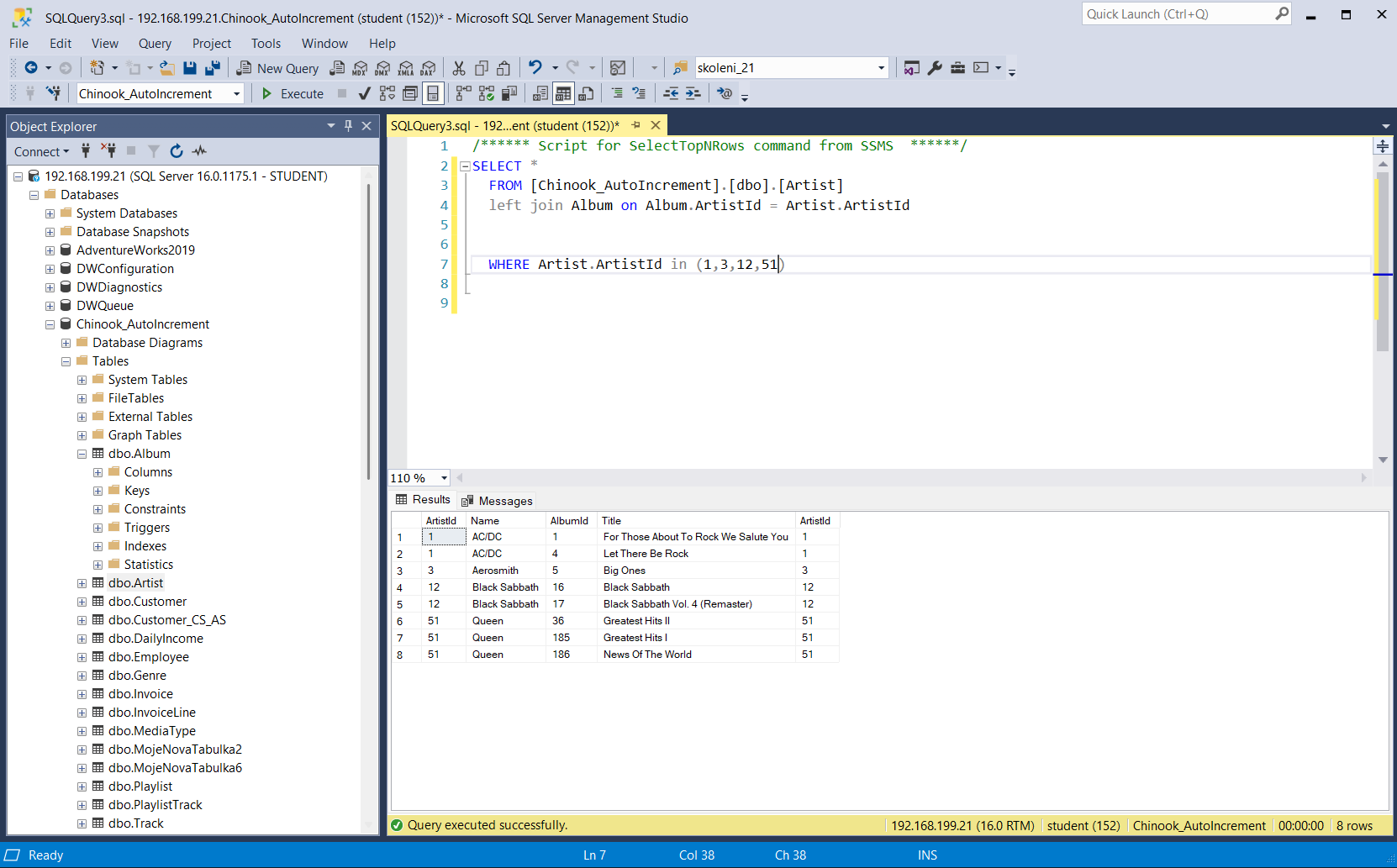Expand the dbo.Artist table node
The height and width of the screenshot is (868, 1397).
click(82, 583)
